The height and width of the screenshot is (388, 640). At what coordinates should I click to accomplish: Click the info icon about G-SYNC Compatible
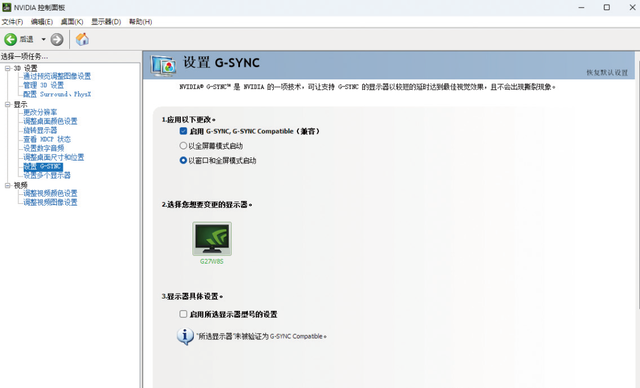(x=185, y=337)
